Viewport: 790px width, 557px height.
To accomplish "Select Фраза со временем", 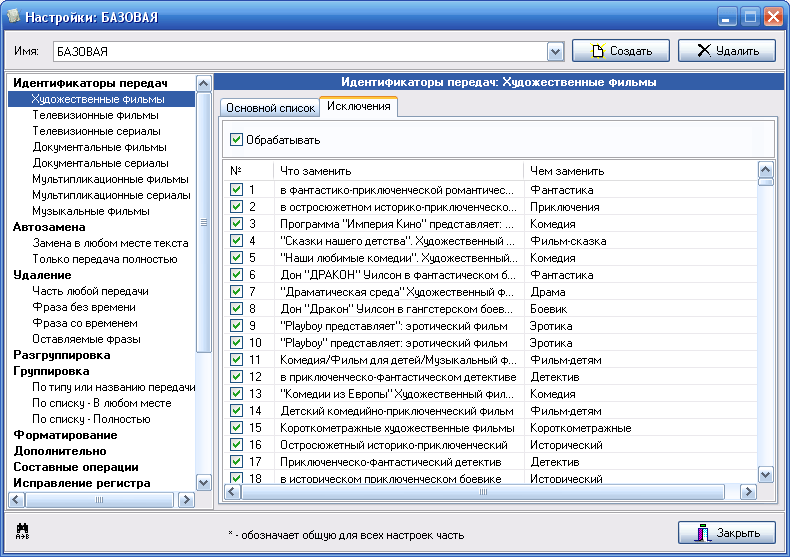I will pyautogui.click(x=85, y=323).
